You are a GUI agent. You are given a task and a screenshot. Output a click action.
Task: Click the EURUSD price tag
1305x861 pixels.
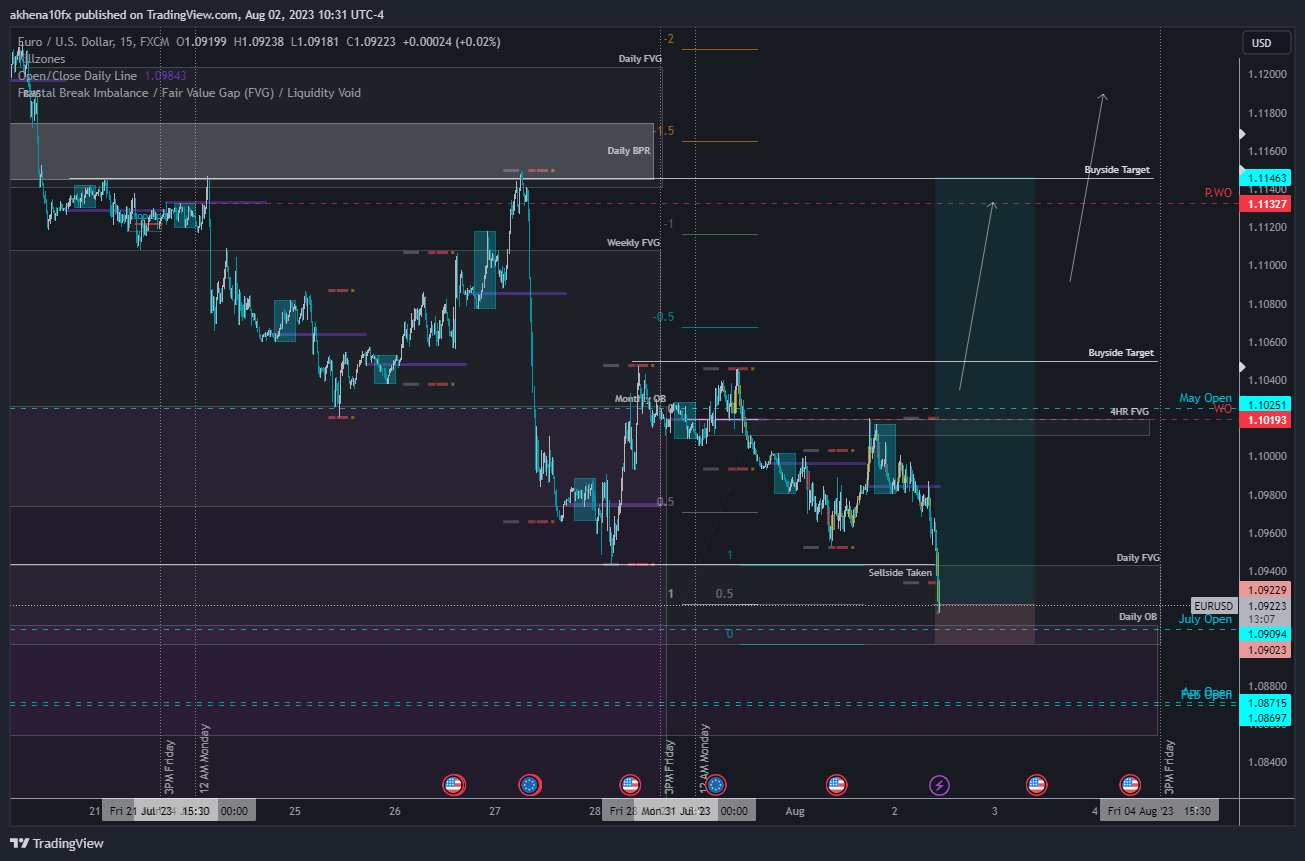pyautogui.click(x=1214, y=606)
